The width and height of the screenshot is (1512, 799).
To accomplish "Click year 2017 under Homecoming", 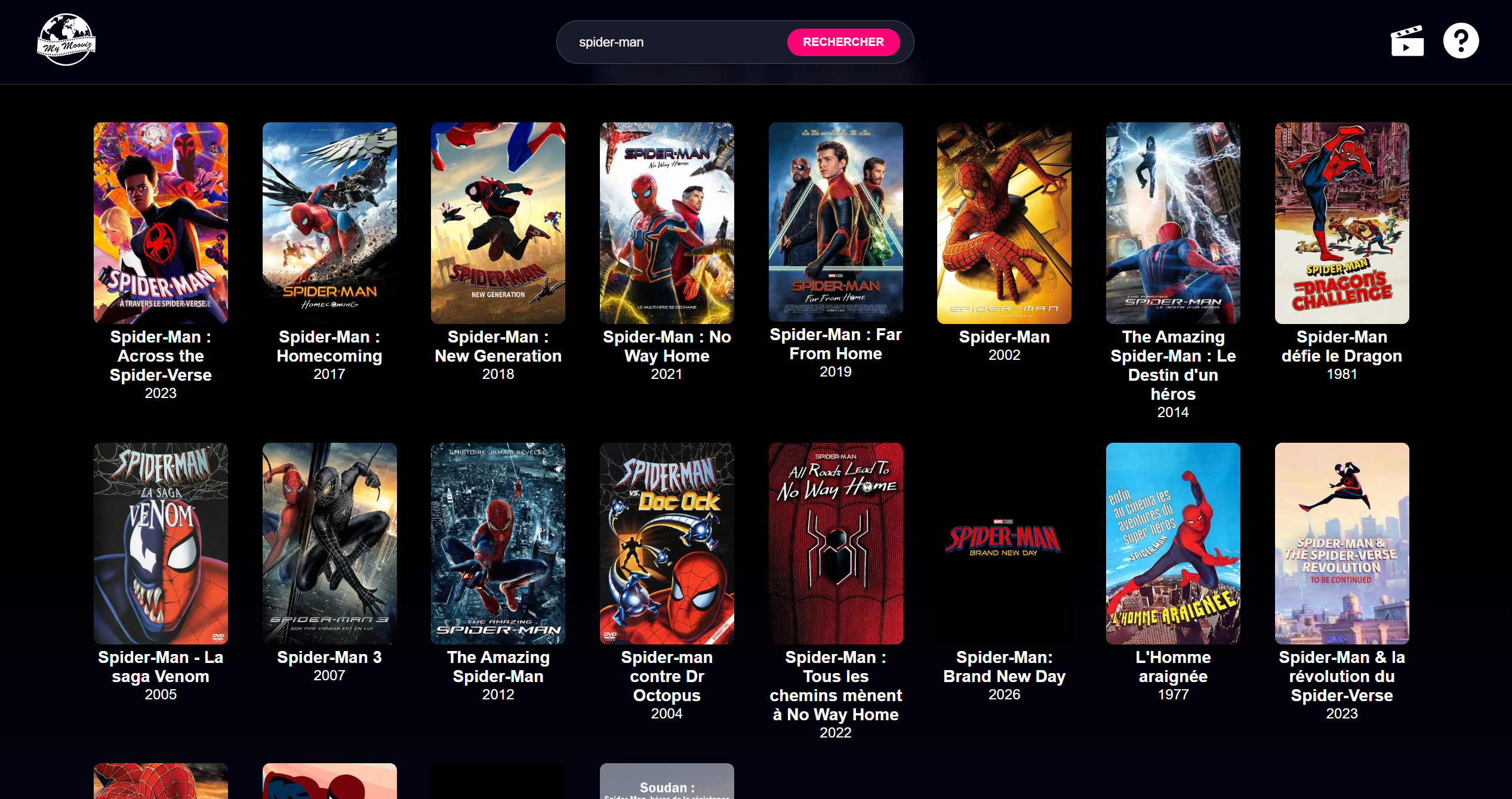I will pos(330,374).
